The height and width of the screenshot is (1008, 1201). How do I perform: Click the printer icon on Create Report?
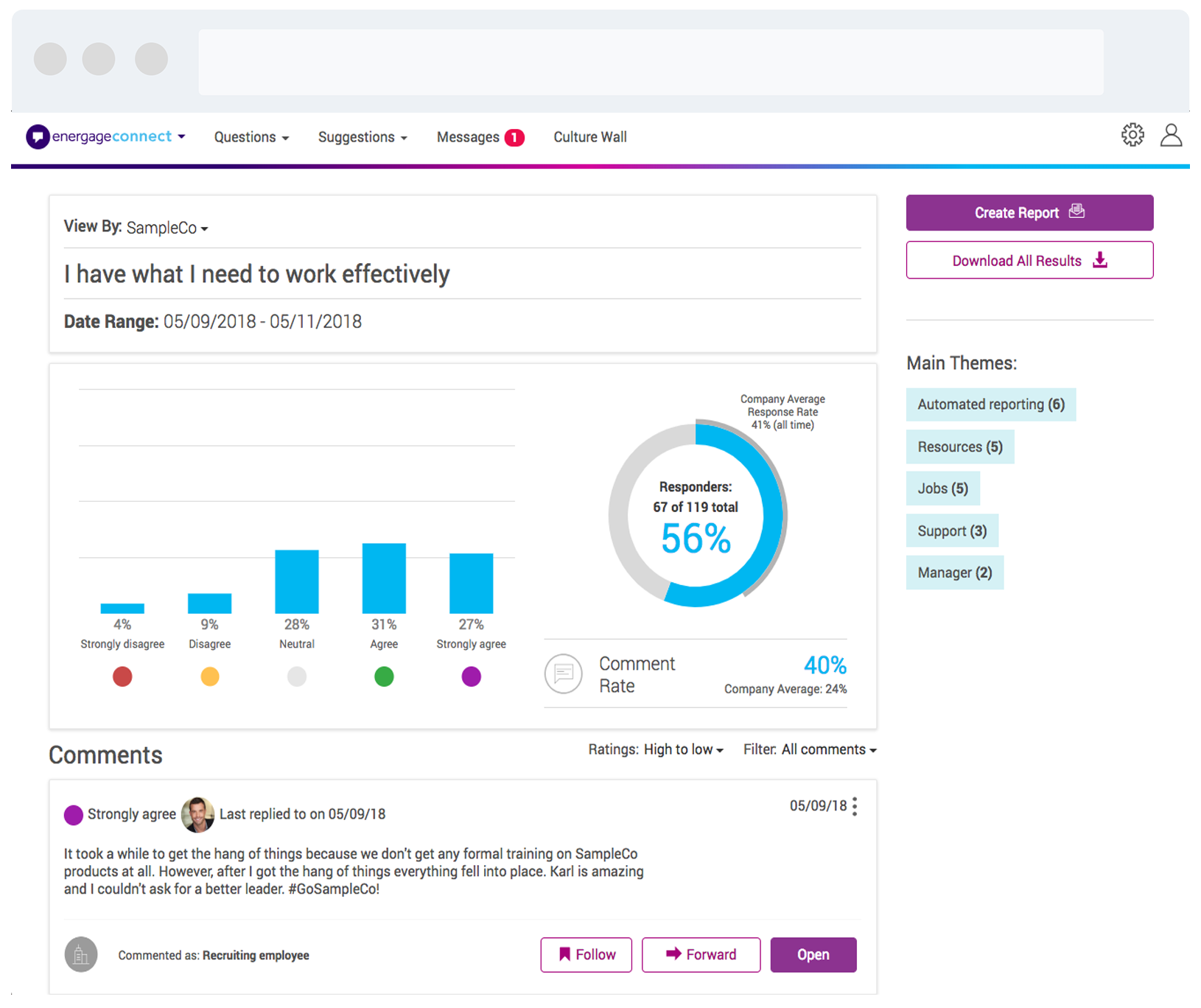click(x=1077, y=211)
